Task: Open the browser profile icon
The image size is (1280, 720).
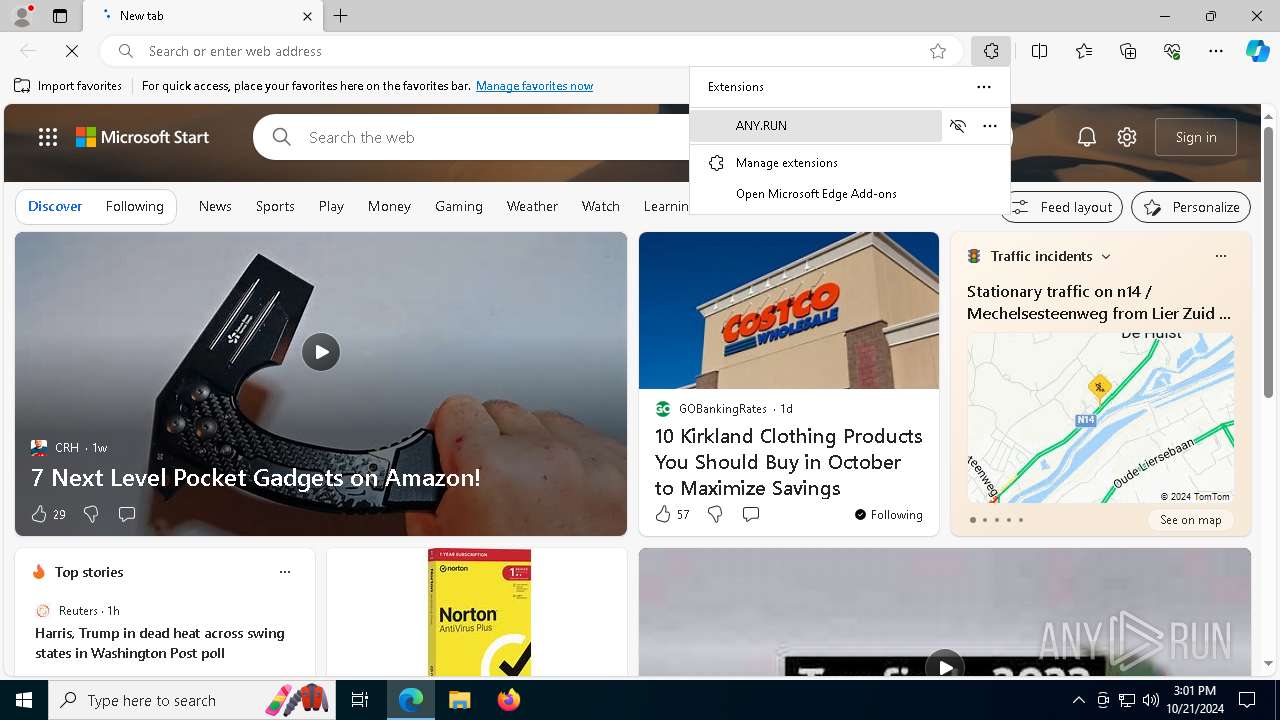Action: pyautogui.click(x=22, y=16)
